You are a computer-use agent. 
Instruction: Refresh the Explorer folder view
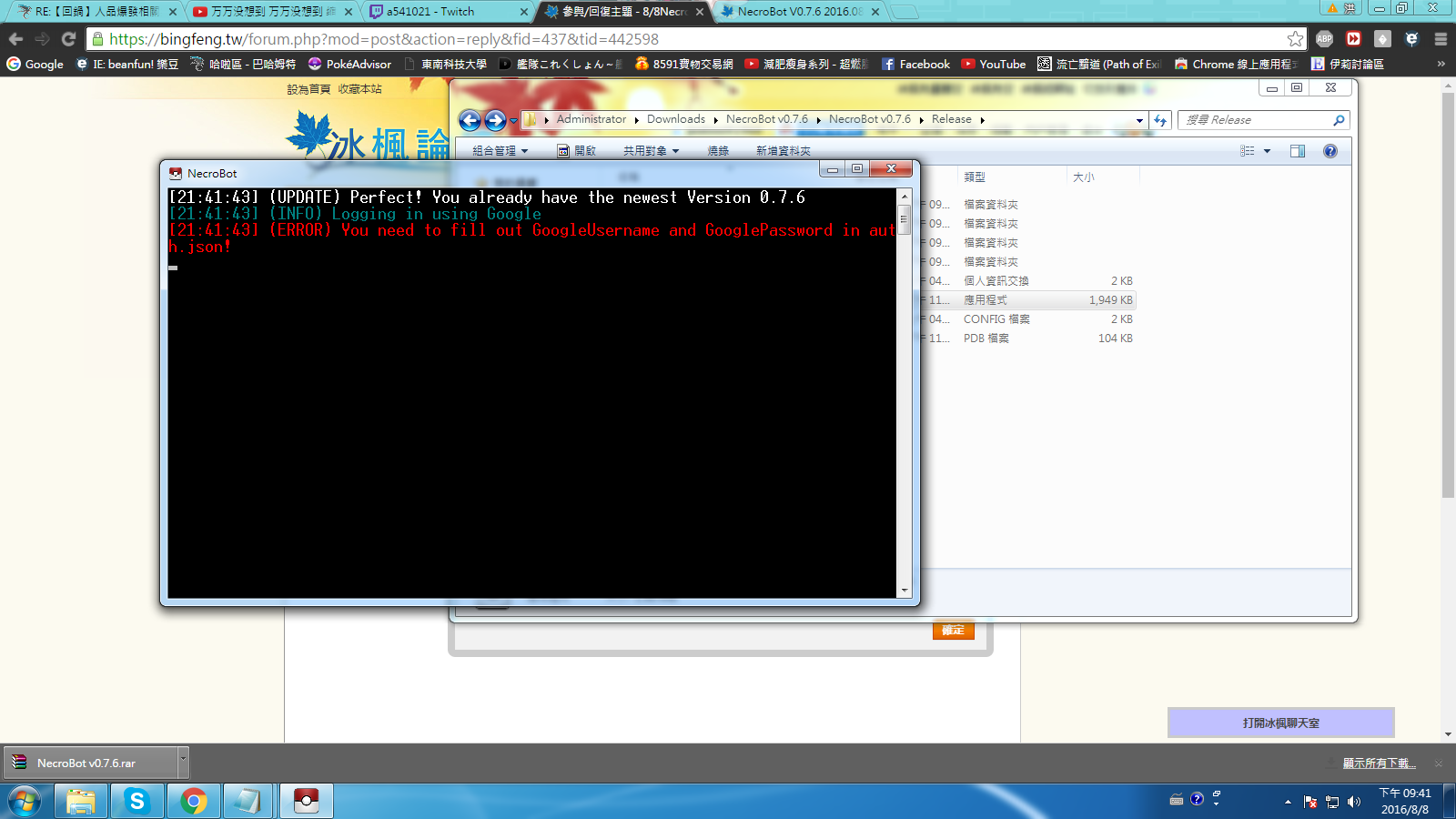coord(1160,120)
